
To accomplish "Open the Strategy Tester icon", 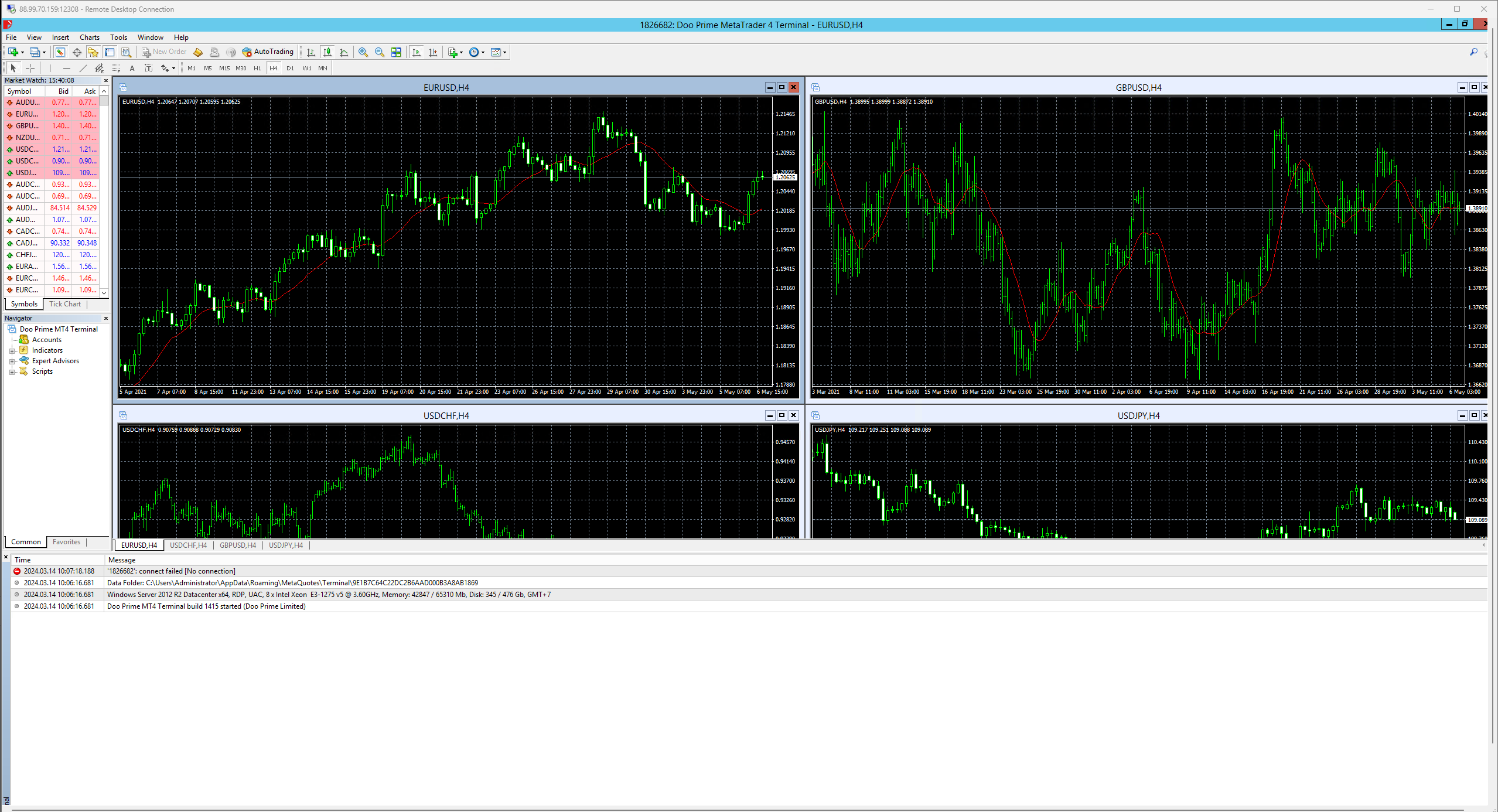I will tap(126, 52).
